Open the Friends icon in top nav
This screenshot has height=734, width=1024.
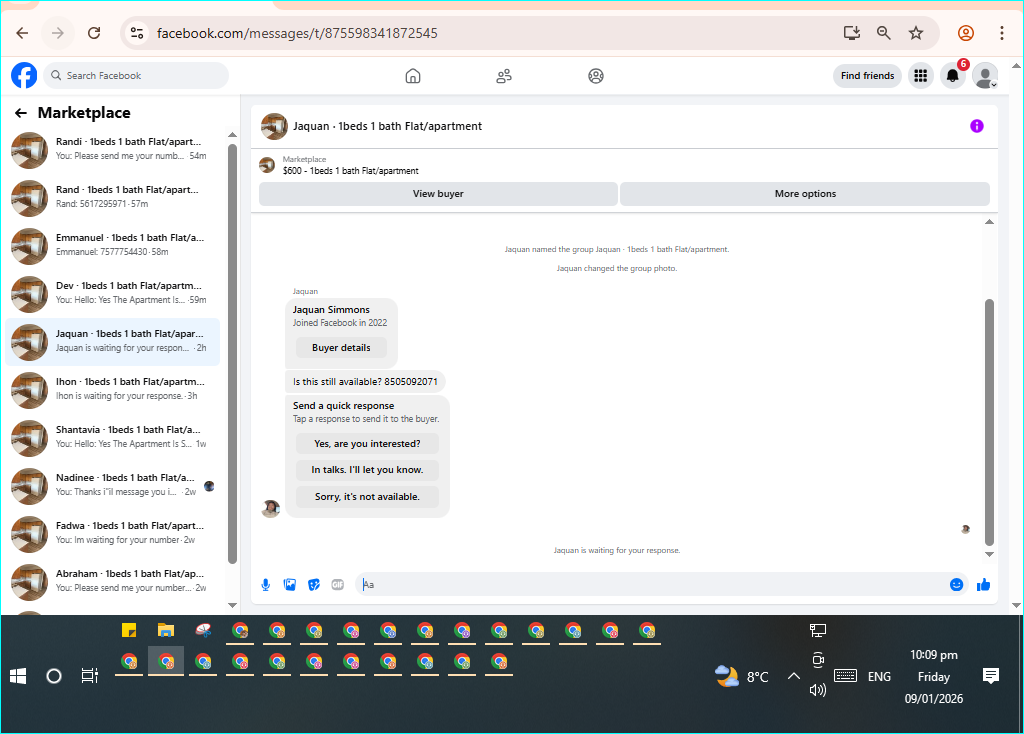504,76
